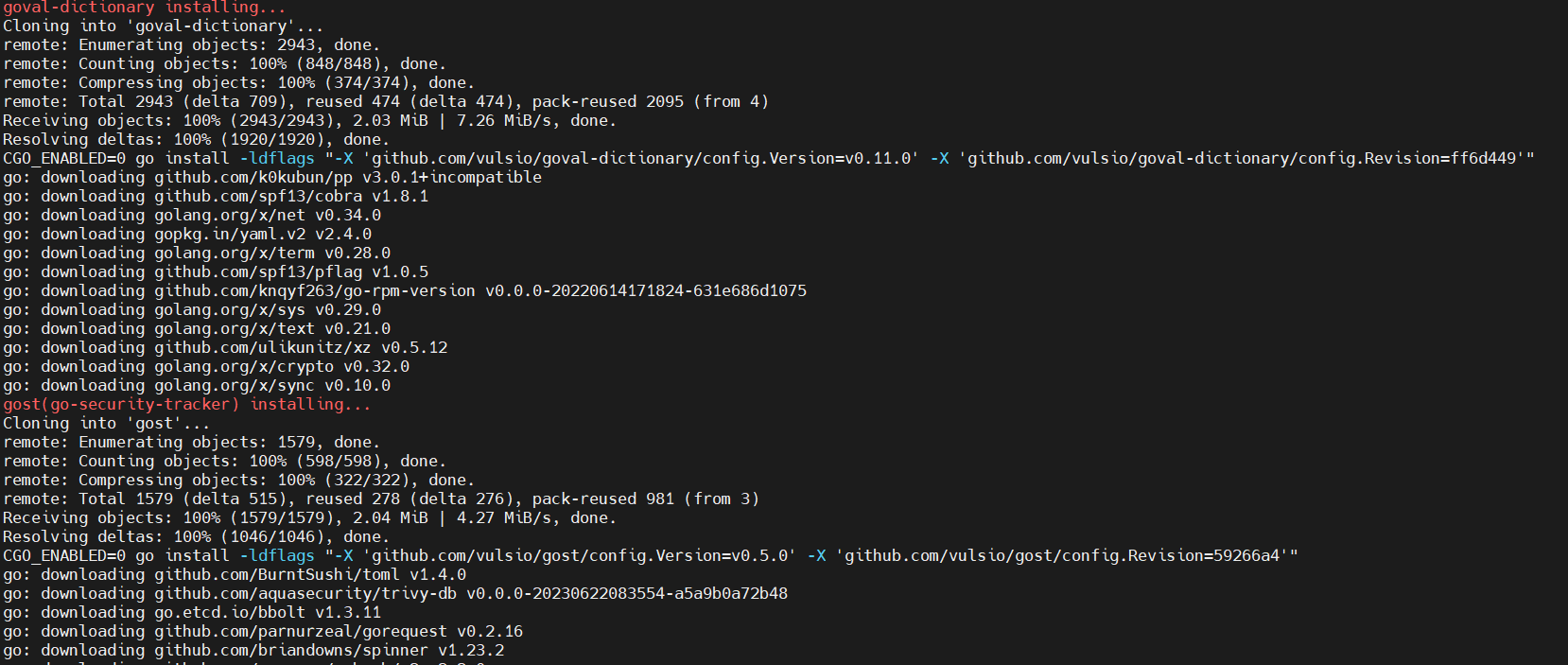The image size is (1568, 665).
Task: Click the red "gost(go-security-tracker) installing..." line
Action: 186,404
